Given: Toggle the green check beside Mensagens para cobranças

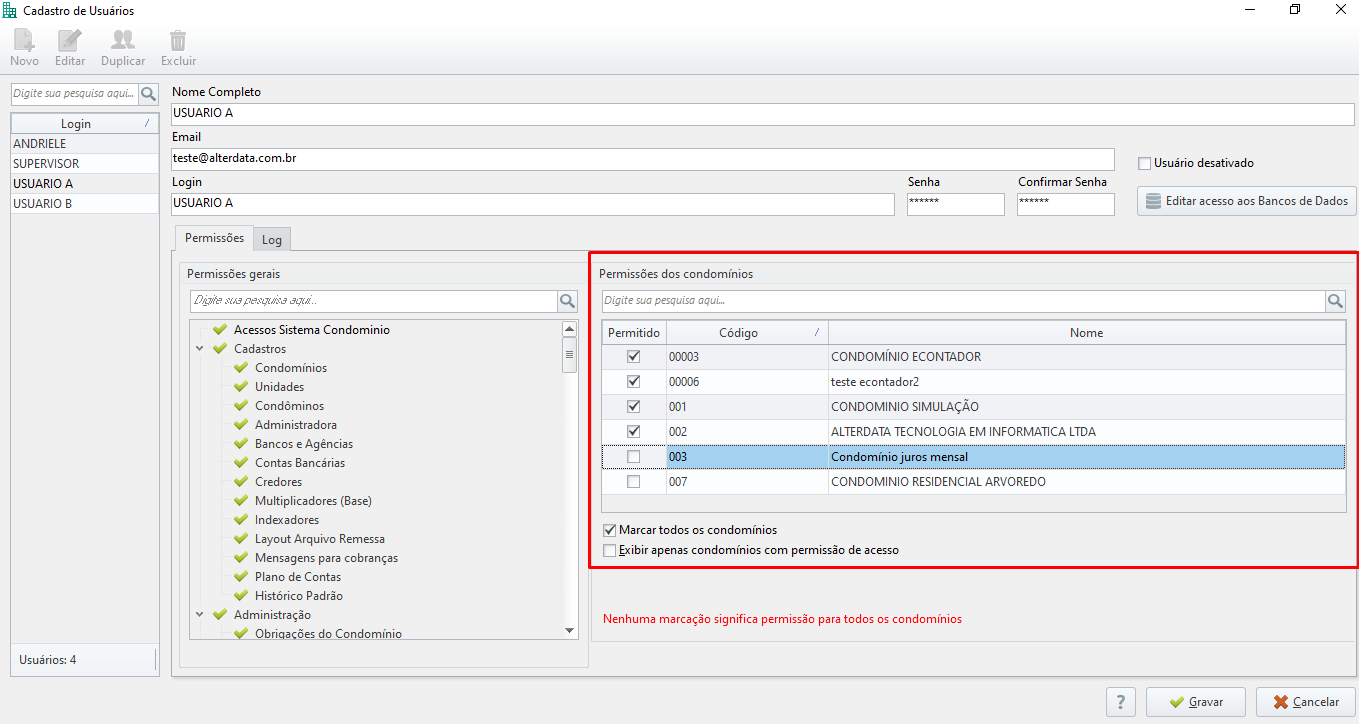Looking at the screenshot, I should (241, 558).
